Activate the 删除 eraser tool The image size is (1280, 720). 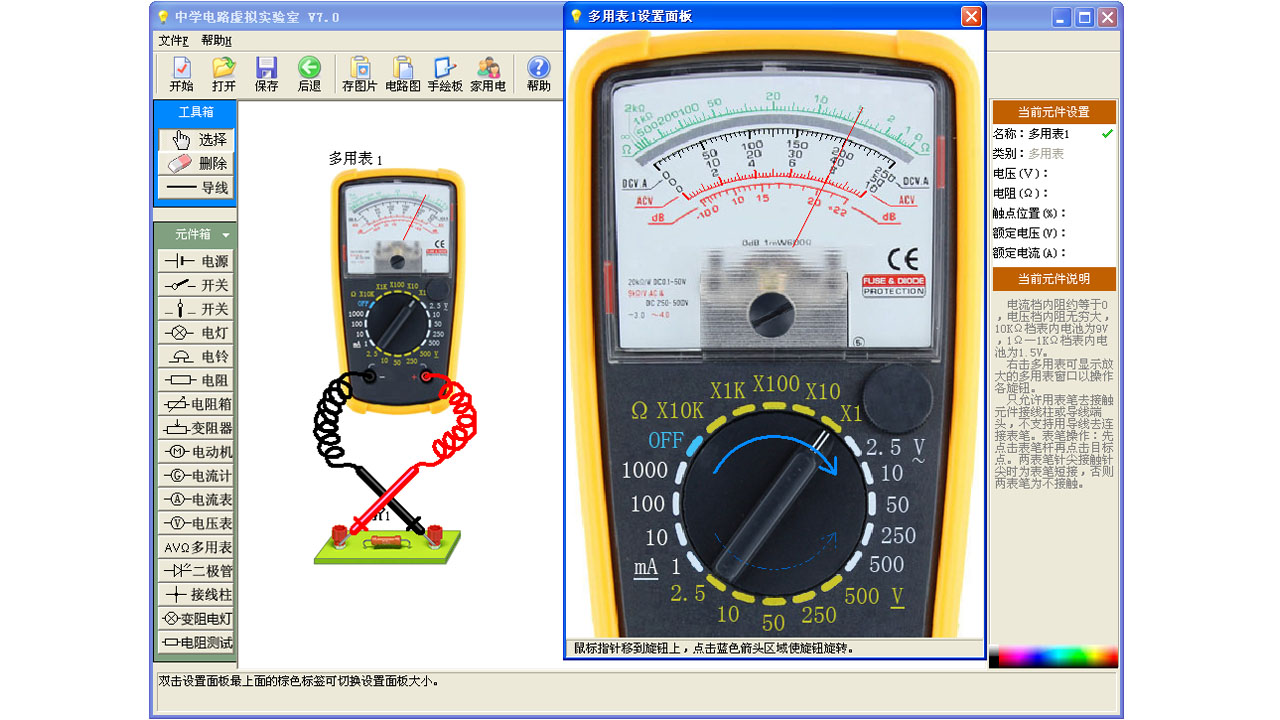pyautogui.click(x=196, y=164)
